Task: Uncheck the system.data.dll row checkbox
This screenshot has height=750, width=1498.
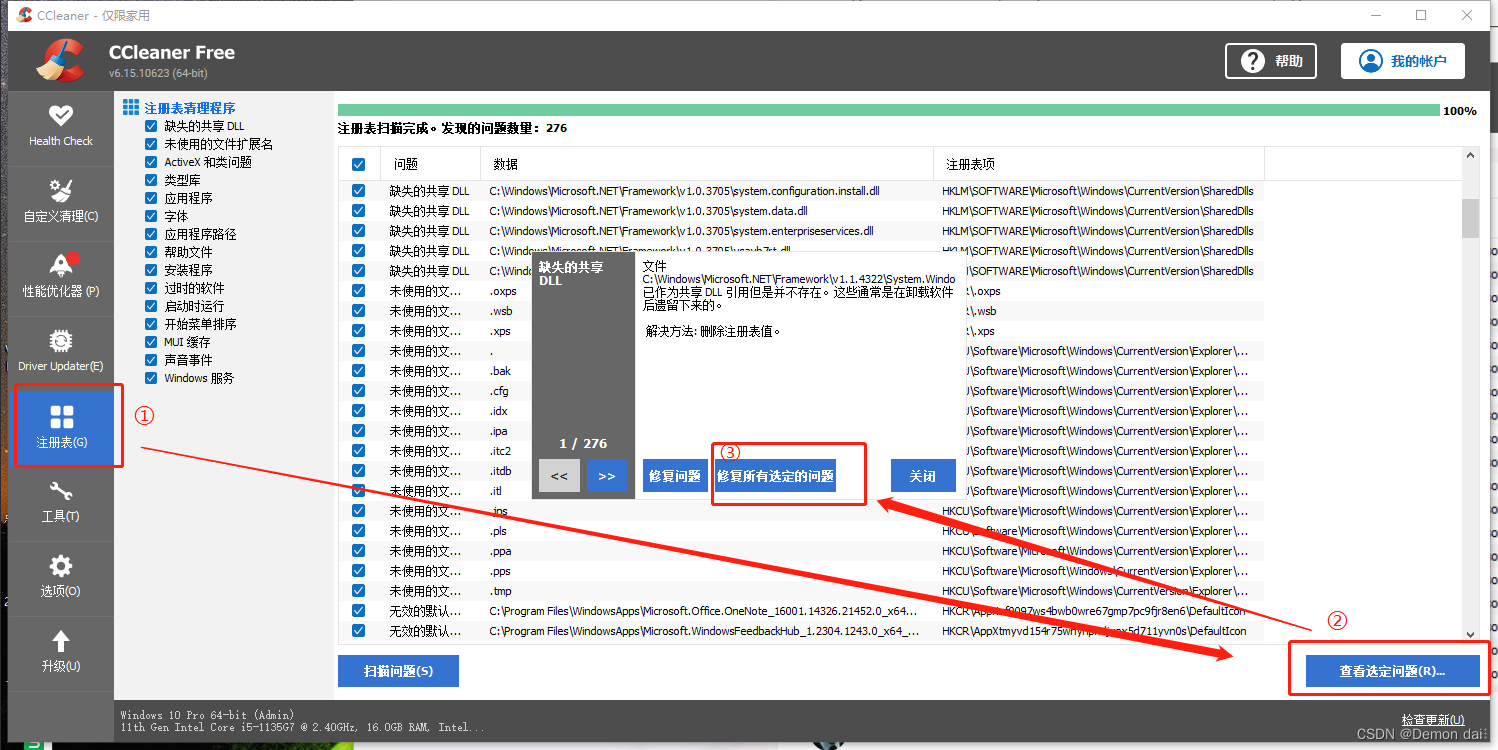Action: [358, 211]
